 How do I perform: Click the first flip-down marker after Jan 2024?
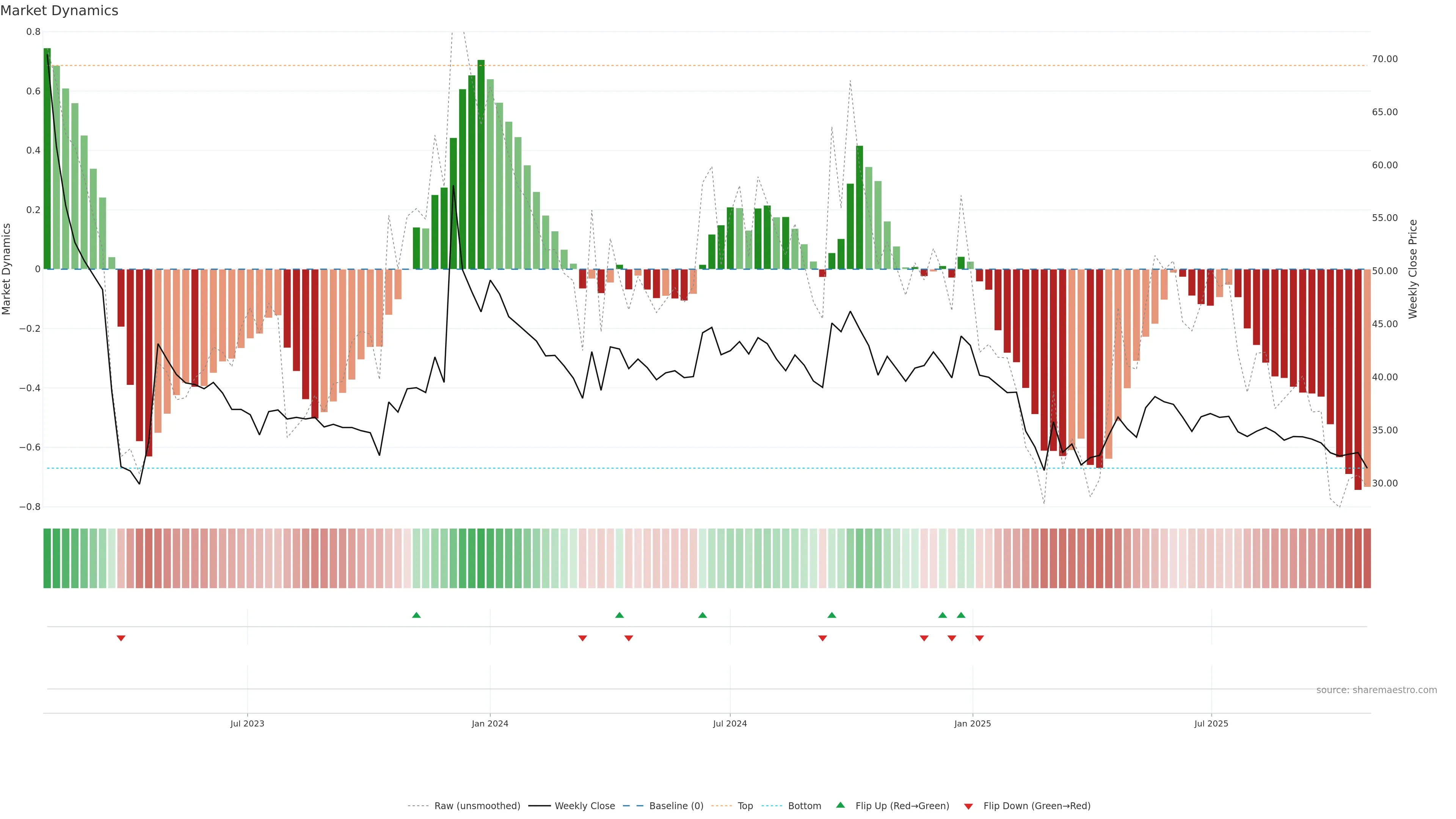pos(583,638)
